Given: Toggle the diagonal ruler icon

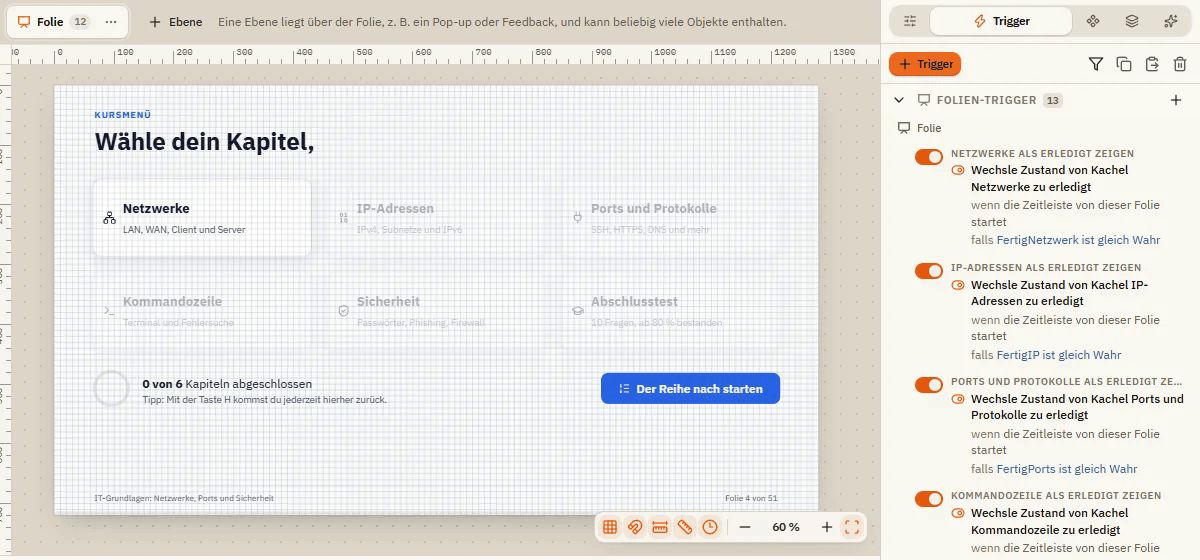Looking at the screenshot, I should 685,527.
